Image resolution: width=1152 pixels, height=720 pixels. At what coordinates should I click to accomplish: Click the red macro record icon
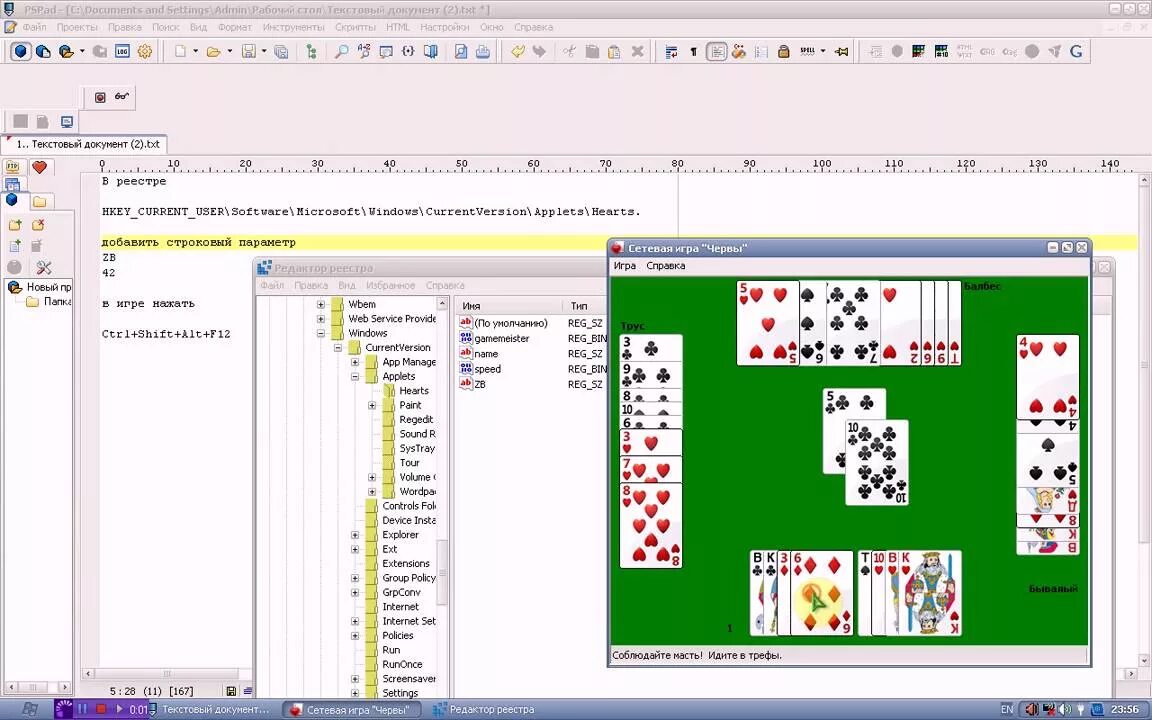click(100, 97)
